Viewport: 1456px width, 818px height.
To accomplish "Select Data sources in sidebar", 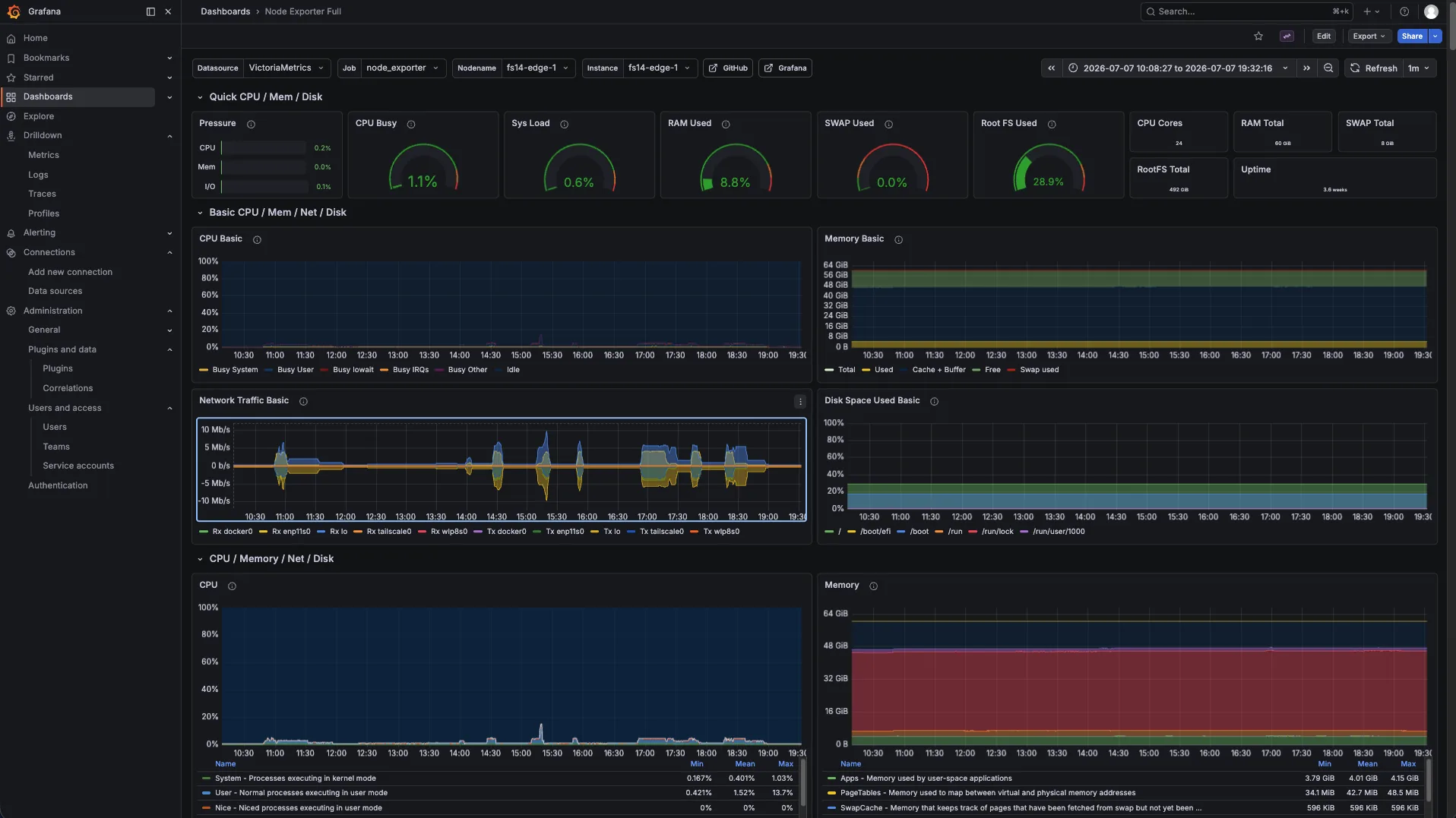I will pos(55,292).
